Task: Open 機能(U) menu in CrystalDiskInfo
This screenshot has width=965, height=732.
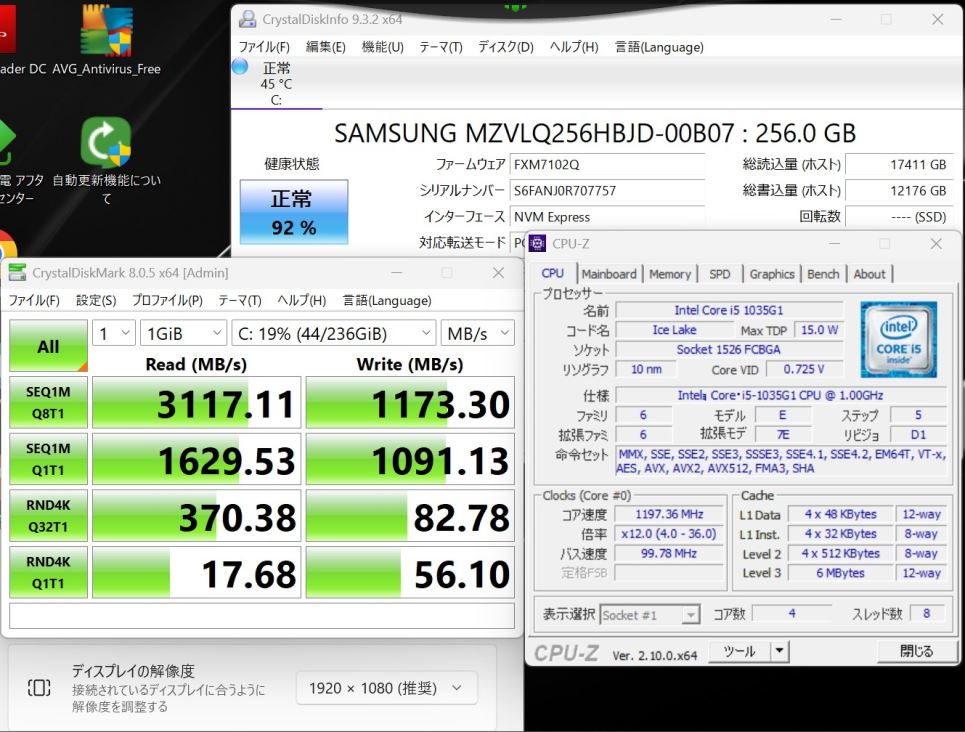Action: (382, 47)
